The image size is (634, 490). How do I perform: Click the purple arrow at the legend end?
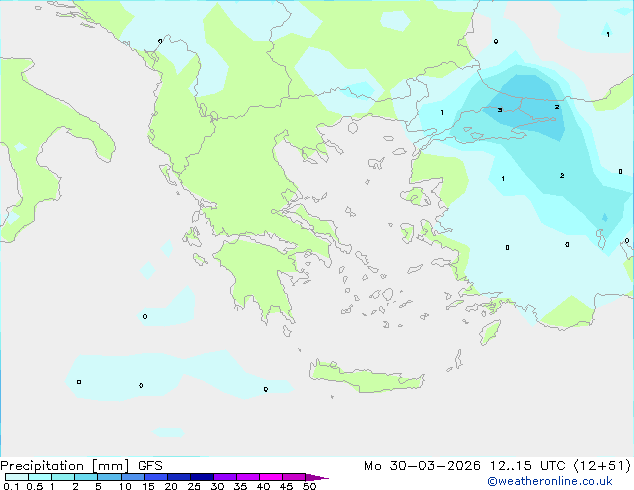pos(317,477)
